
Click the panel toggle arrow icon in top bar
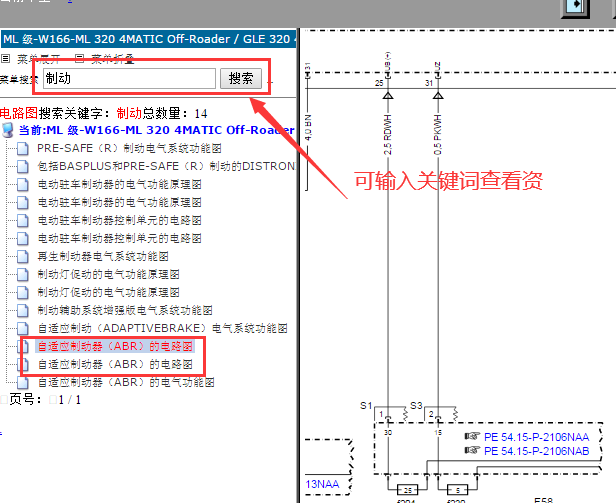pyautogui.click(x=576, y=7)
